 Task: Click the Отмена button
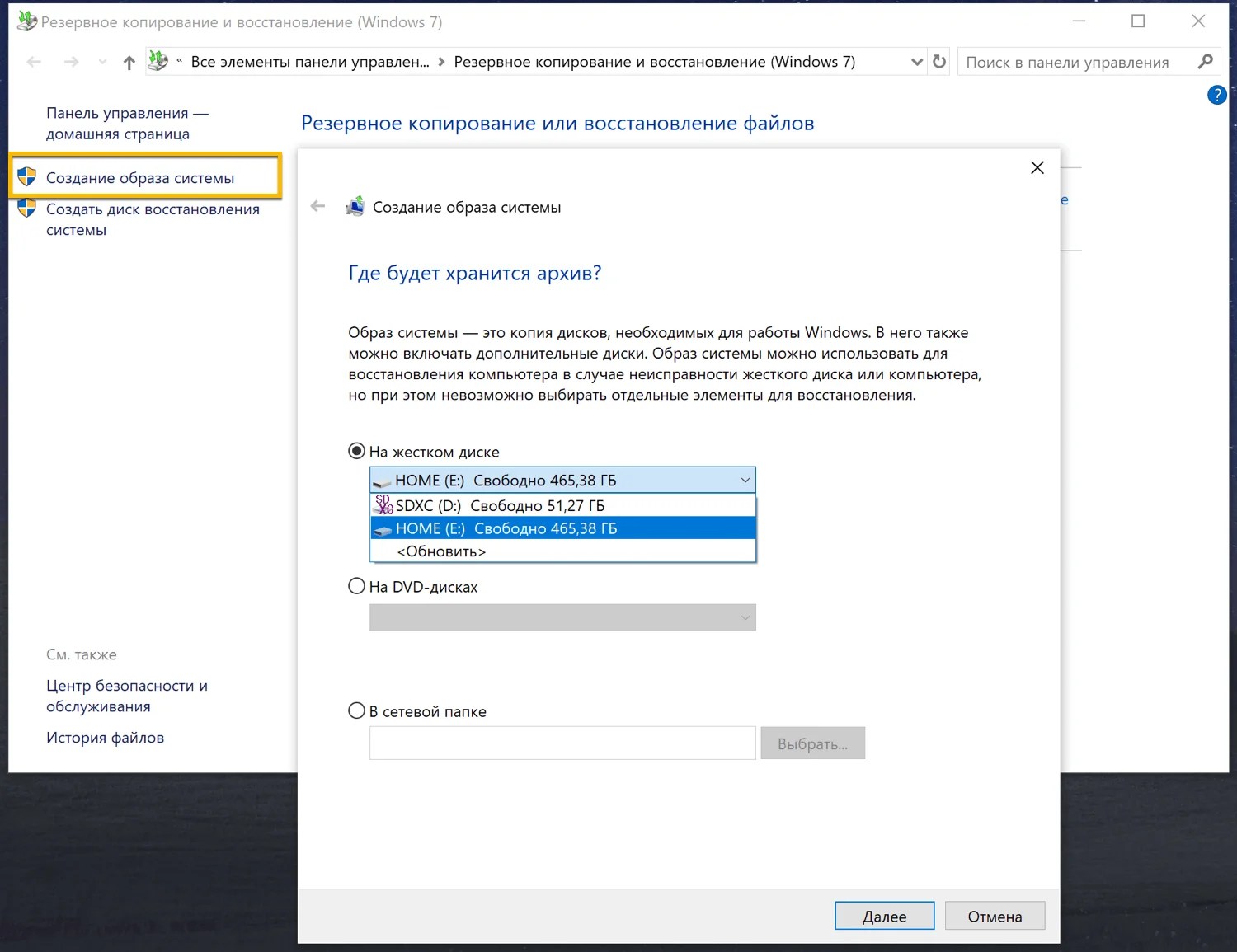[x=995, y=916]
